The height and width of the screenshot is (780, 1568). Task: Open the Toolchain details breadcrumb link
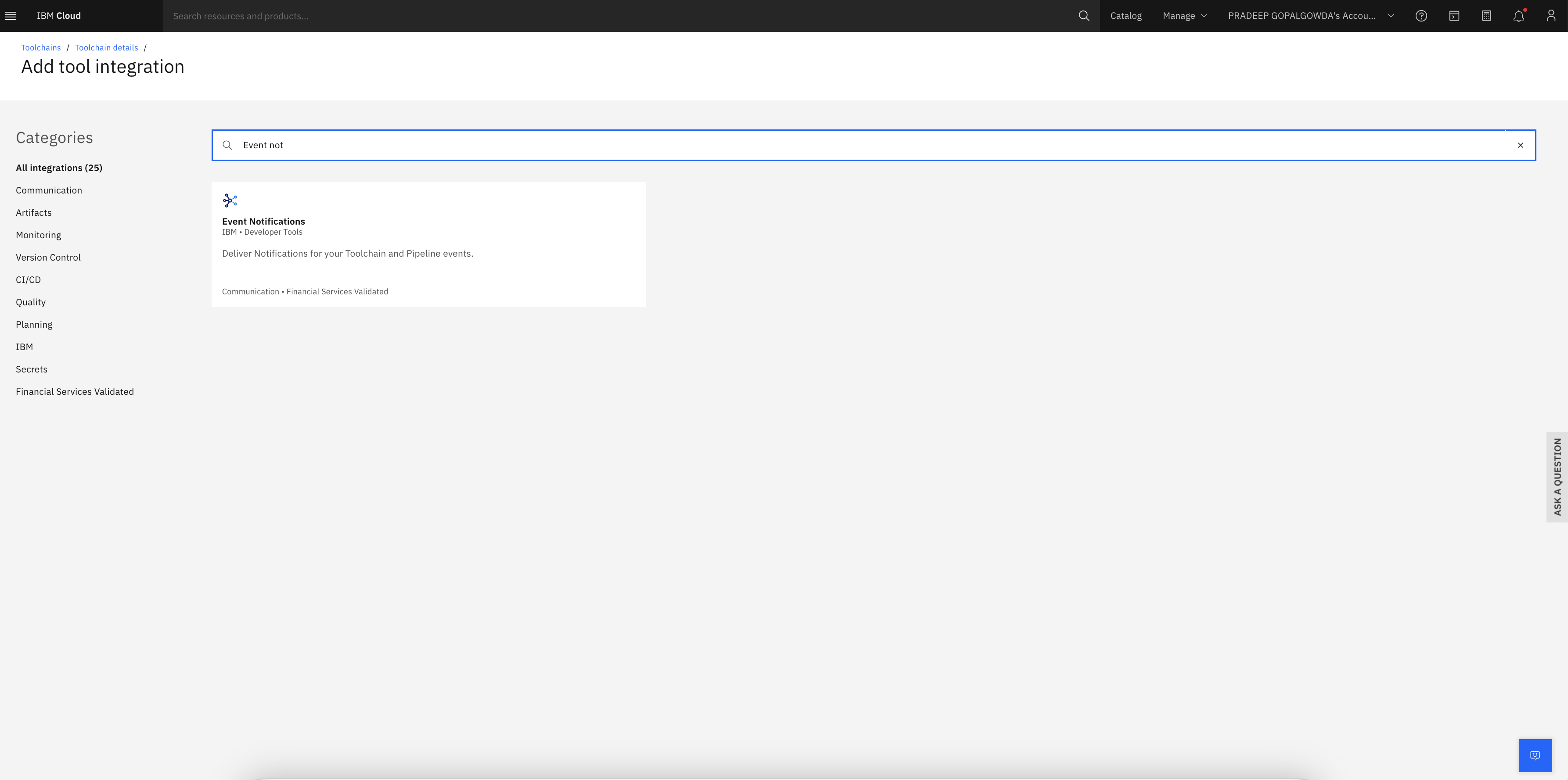point(107,47)
